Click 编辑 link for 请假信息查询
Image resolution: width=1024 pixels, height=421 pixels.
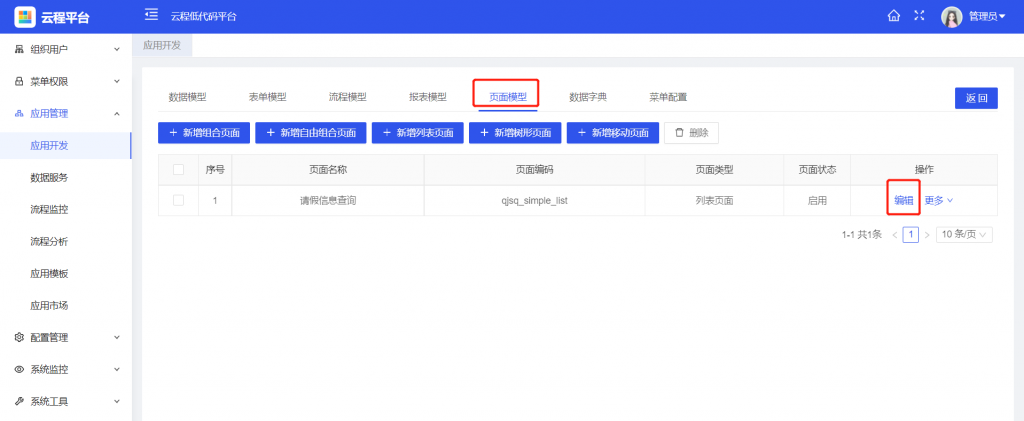coord(903,200)
